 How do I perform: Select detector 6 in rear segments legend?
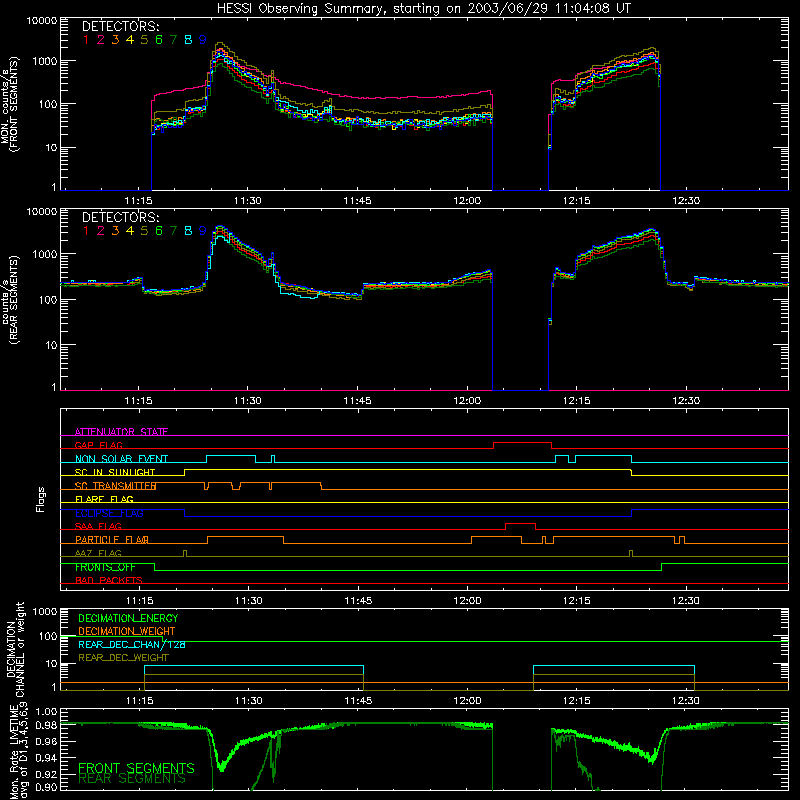159,231
